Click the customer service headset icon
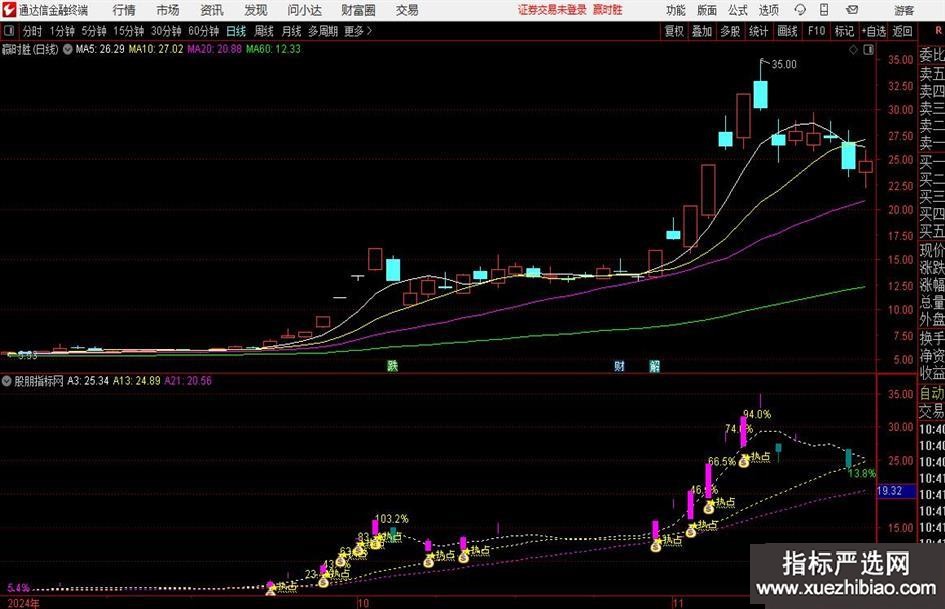The image size is (945, 609). tap(800, 10)
